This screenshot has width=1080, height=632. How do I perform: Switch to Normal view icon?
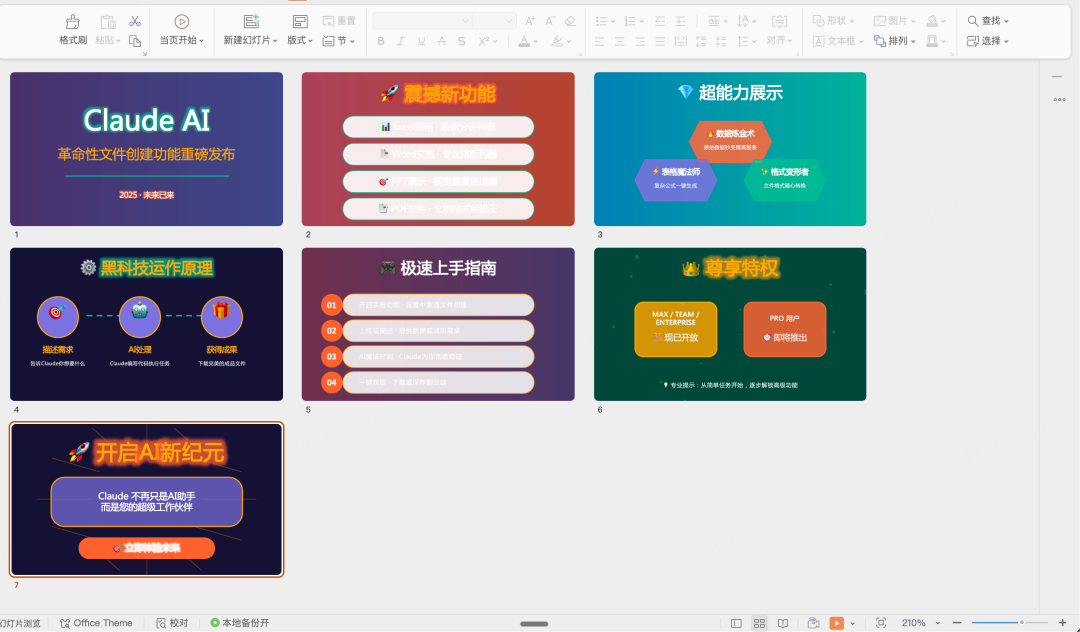pos(736,623)
